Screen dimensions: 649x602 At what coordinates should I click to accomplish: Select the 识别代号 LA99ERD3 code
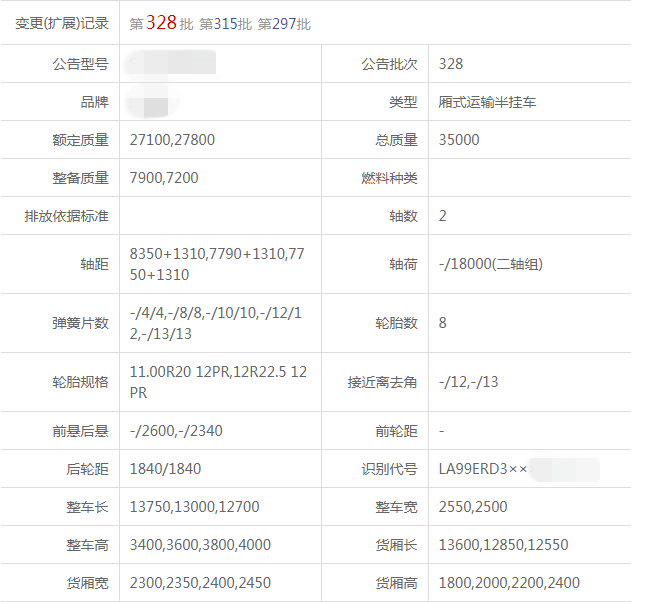(x=482, y=469)
